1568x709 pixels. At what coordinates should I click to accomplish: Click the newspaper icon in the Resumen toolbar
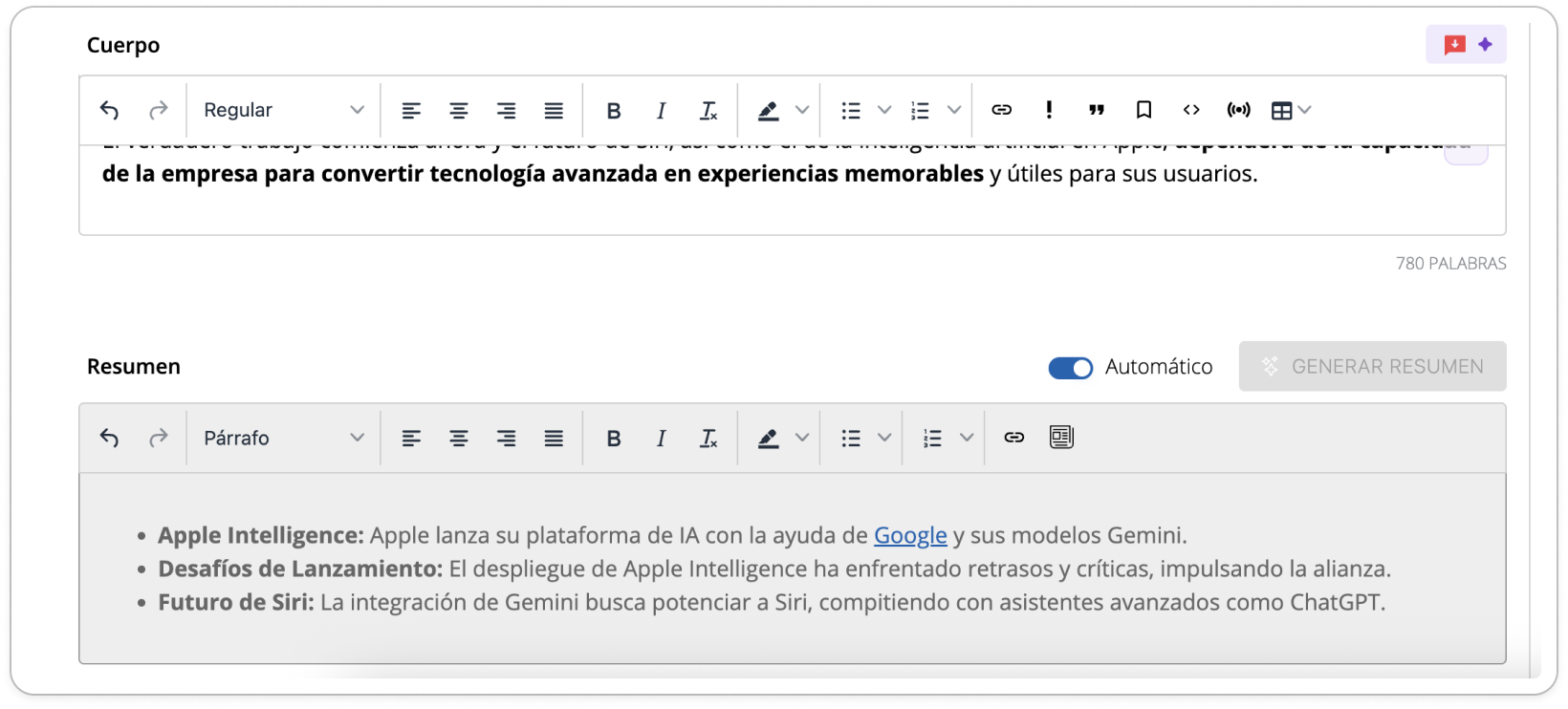(x=1061, y=438)
